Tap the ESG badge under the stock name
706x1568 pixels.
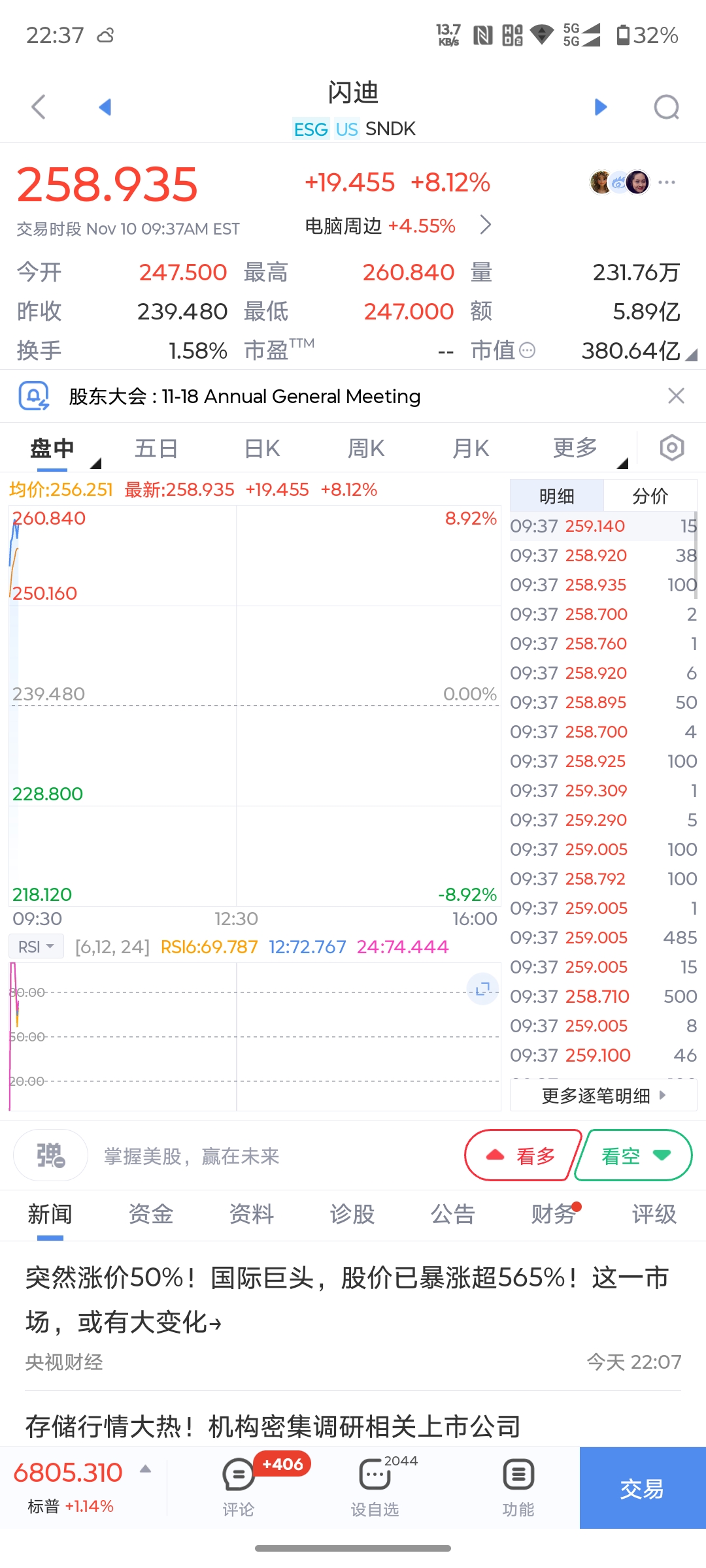(311, 129)
